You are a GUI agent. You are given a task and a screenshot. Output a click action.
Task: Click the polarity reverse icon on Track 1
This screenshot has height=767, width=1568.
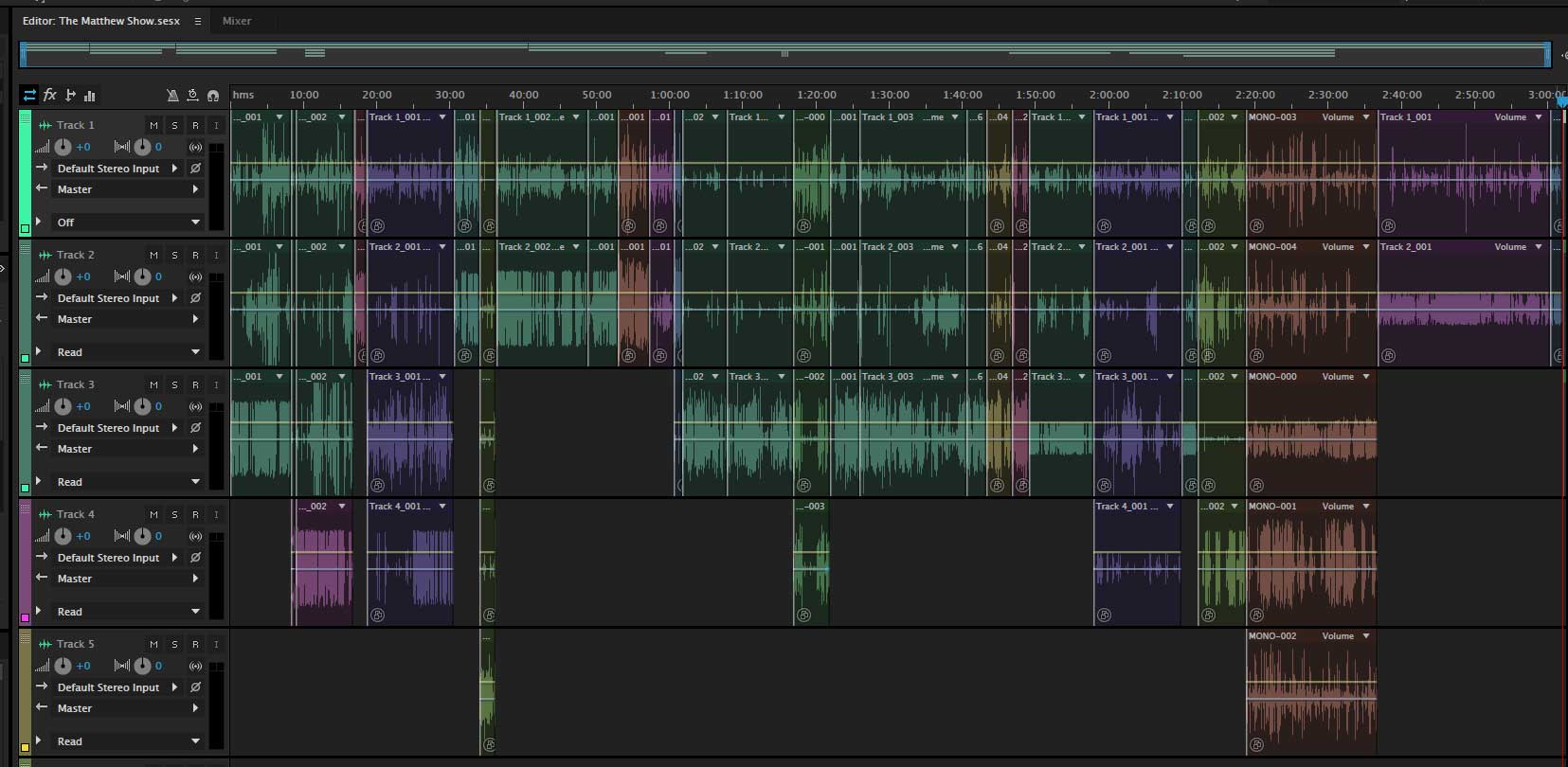(x=195, y=168)
